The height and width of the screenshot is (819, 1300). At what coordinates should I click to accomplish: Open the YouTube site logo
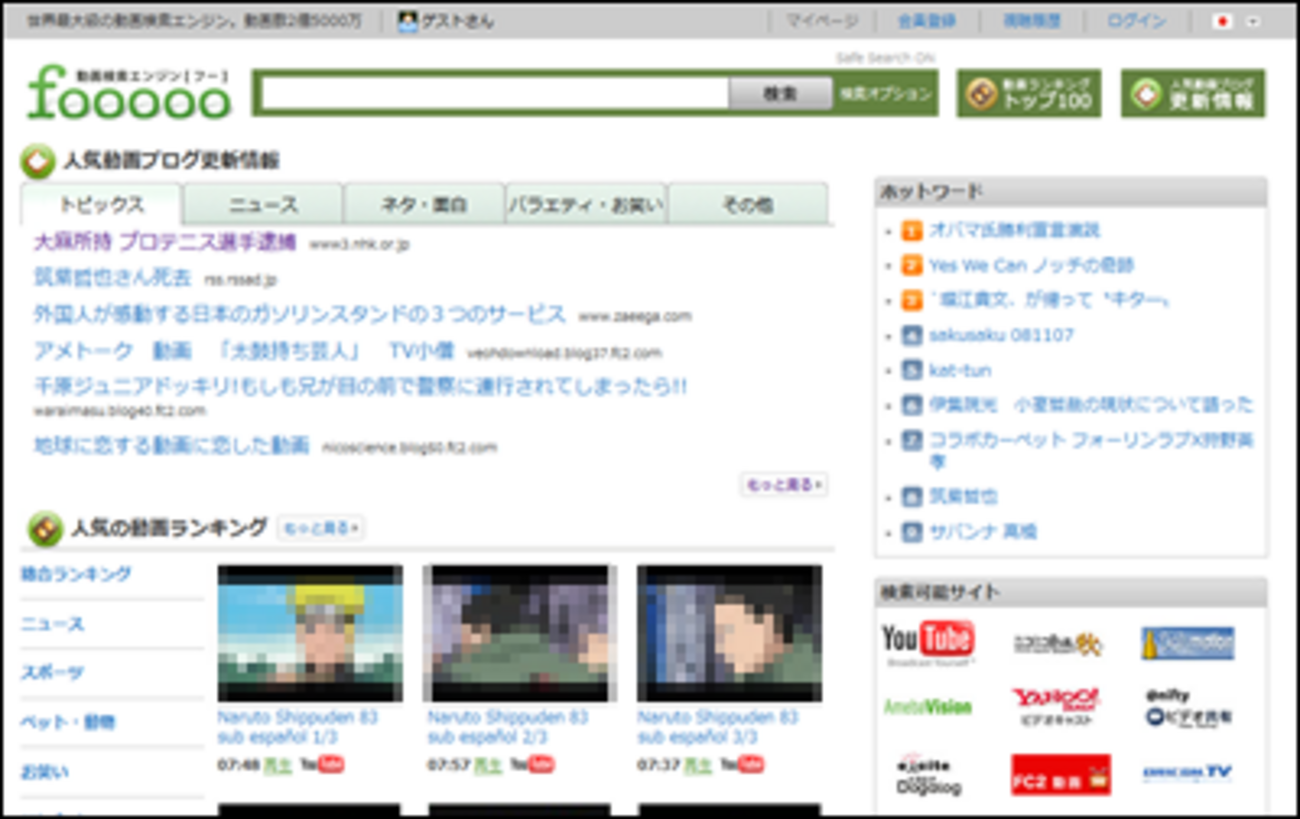(928, 643)
